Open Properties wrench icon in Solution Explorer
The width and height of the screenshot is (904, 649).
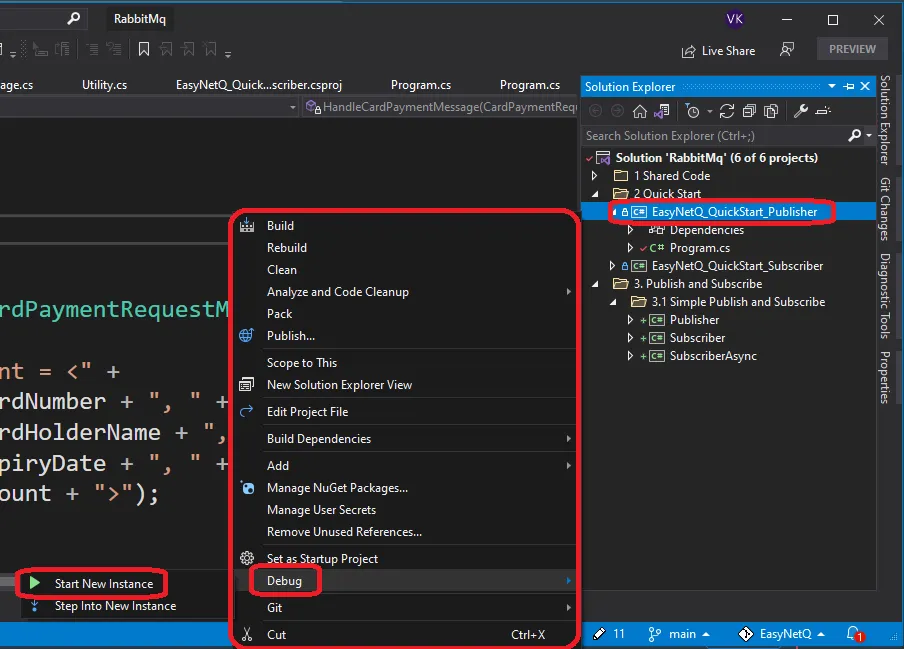tap(801, 111)
